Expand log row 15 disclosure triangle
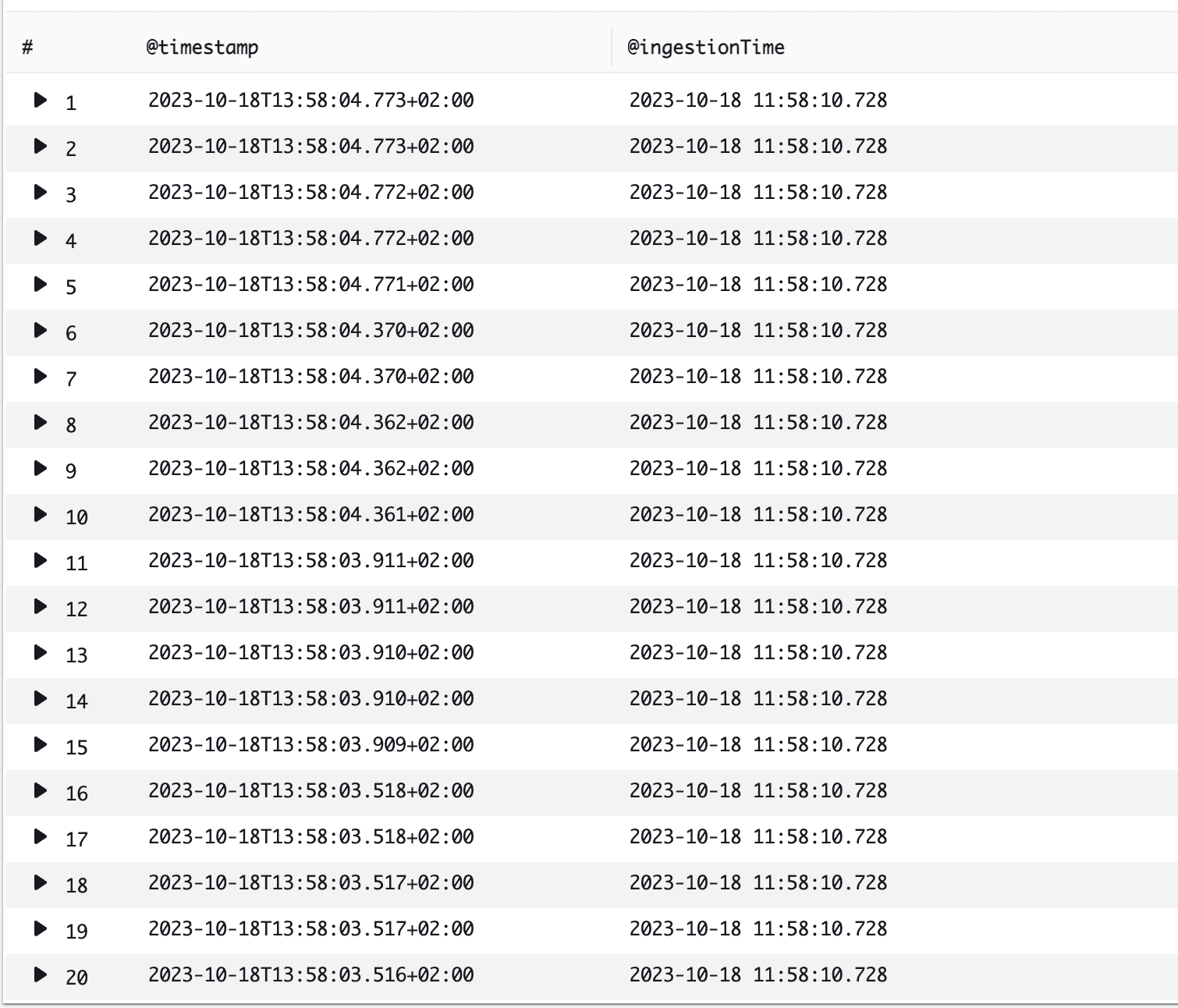The image size is (1178, 1008). 41,744
